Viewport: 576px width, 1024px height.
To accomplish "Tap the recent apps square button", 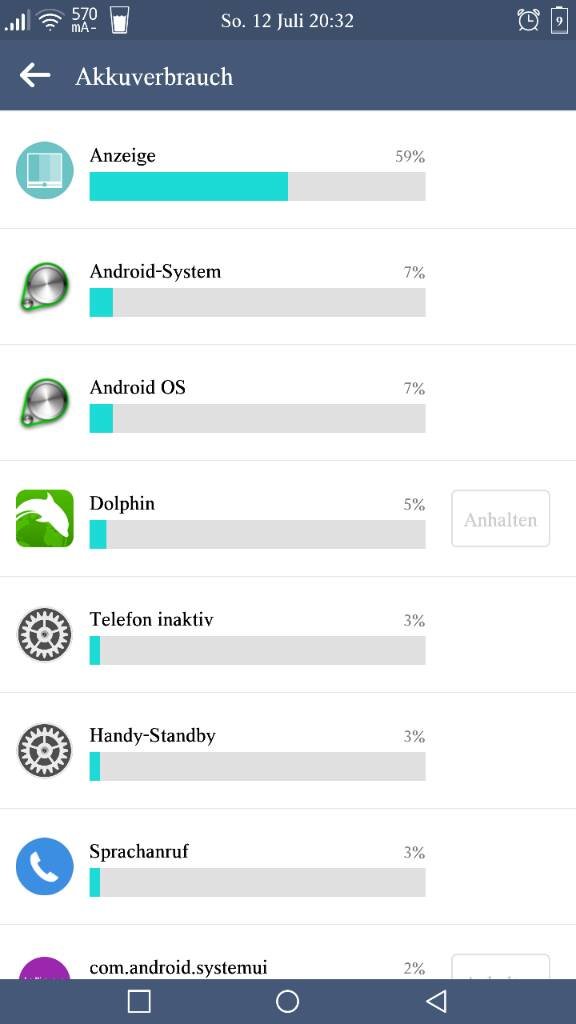I will pos(139,1001).
